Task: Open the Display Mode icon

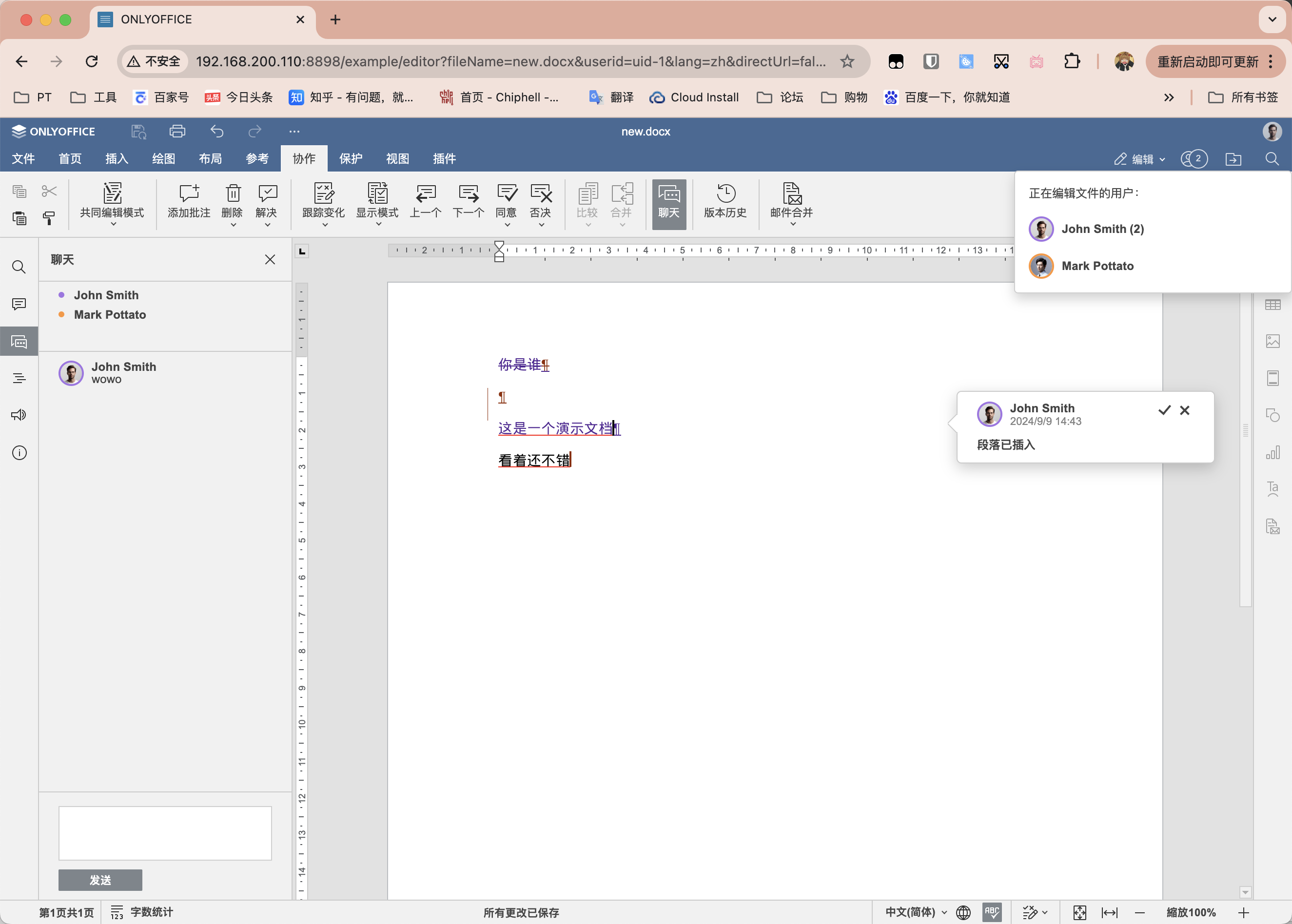Action: coord(377,193)
